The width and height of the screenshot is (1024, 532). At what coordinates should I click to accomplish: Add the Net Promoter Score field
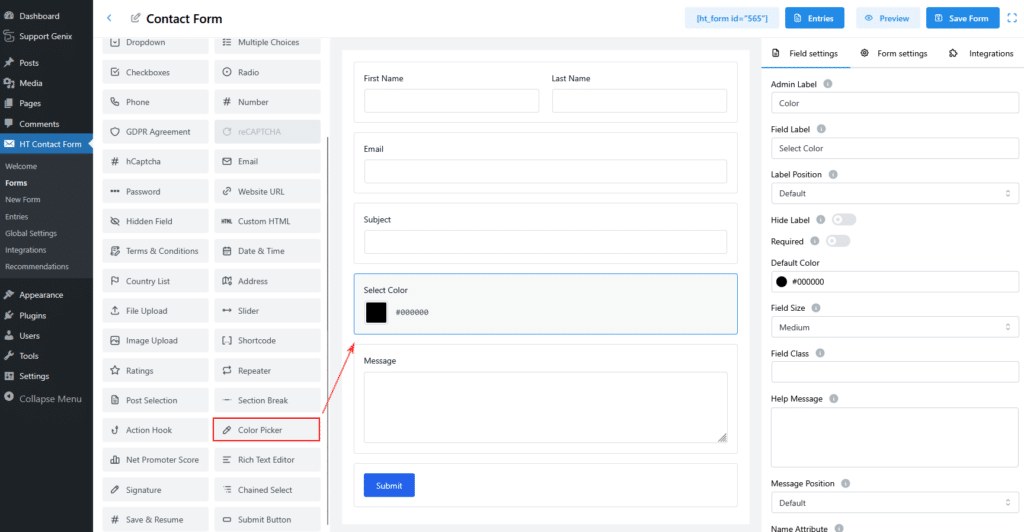tap(155, 460)
